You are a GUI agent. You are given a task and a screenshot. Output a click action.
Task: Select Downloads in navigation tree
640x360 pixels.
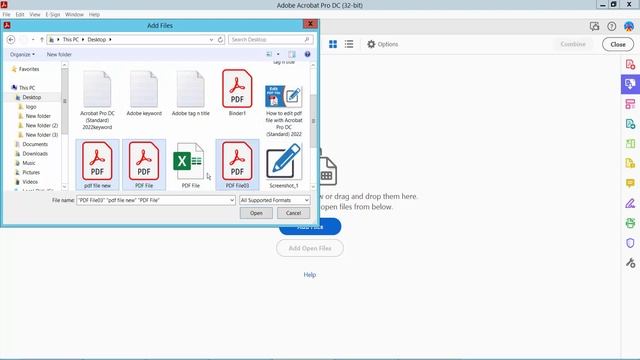(x=35, y=153)
